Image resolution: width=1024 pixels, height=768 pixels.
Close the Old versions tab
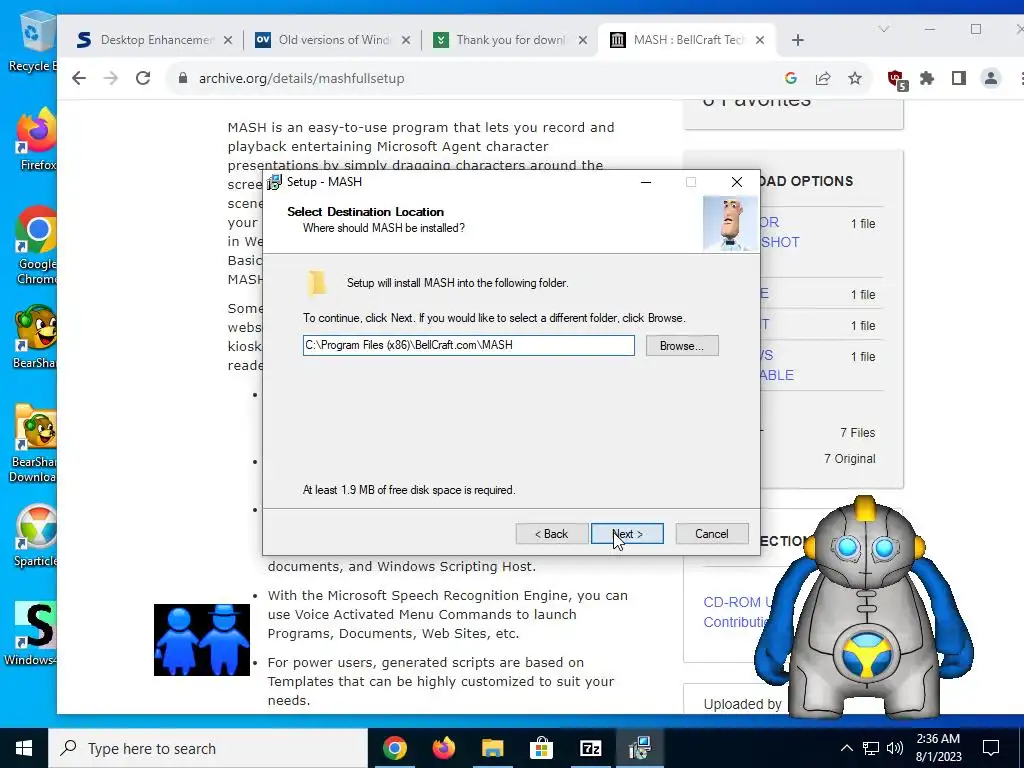(406, 40)
